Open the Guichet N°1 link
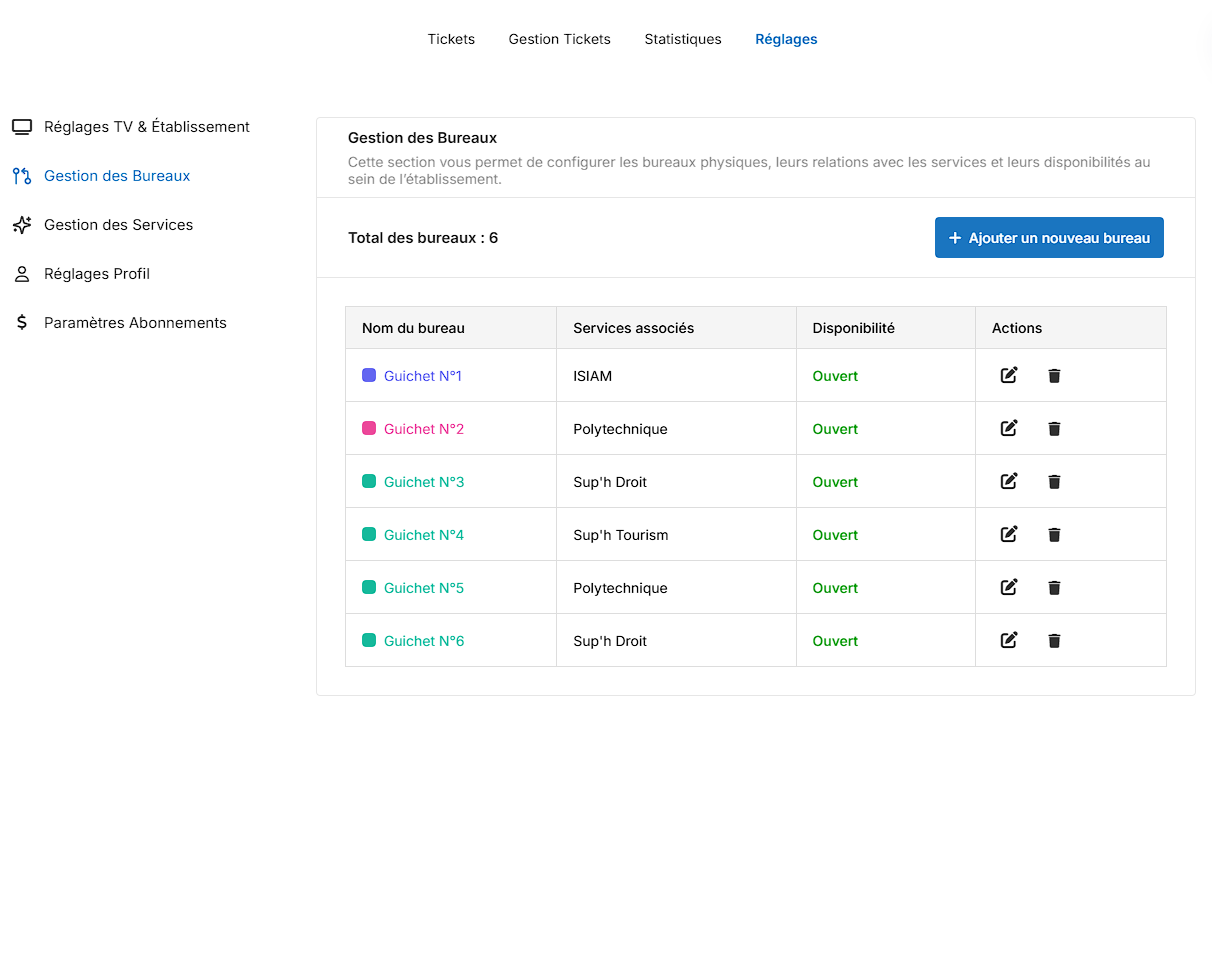The image size is (1212, 958). click(x=422, y=376)
